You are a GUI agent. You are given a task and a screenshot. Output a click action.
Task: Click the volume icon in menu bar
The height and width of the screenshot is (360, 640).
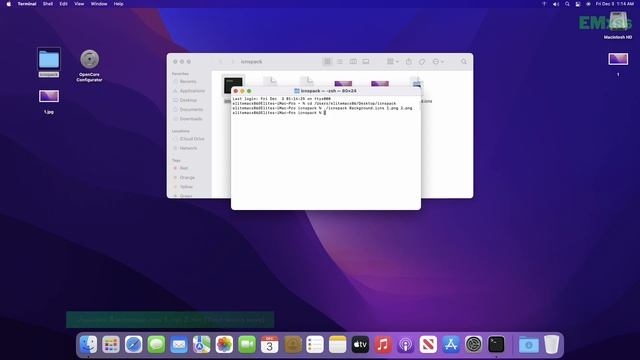coord(556,4)
